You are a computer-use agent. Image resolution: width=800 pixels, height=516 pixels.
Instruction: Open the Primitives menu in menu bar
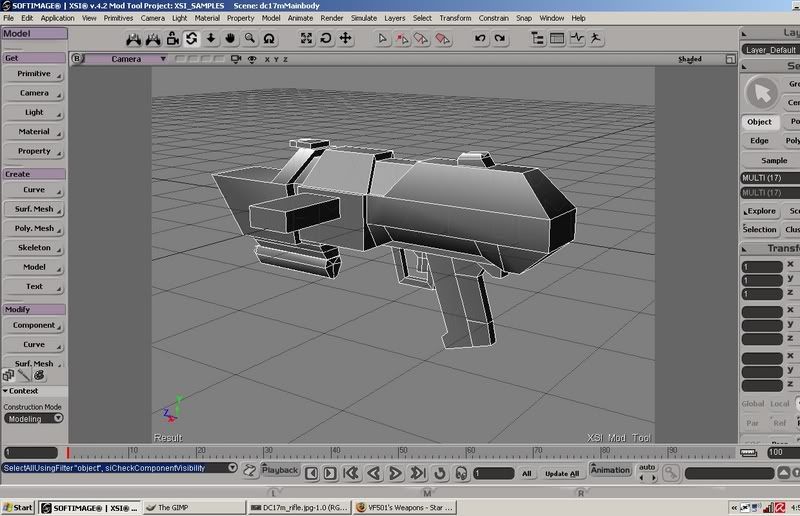[118, 18]
